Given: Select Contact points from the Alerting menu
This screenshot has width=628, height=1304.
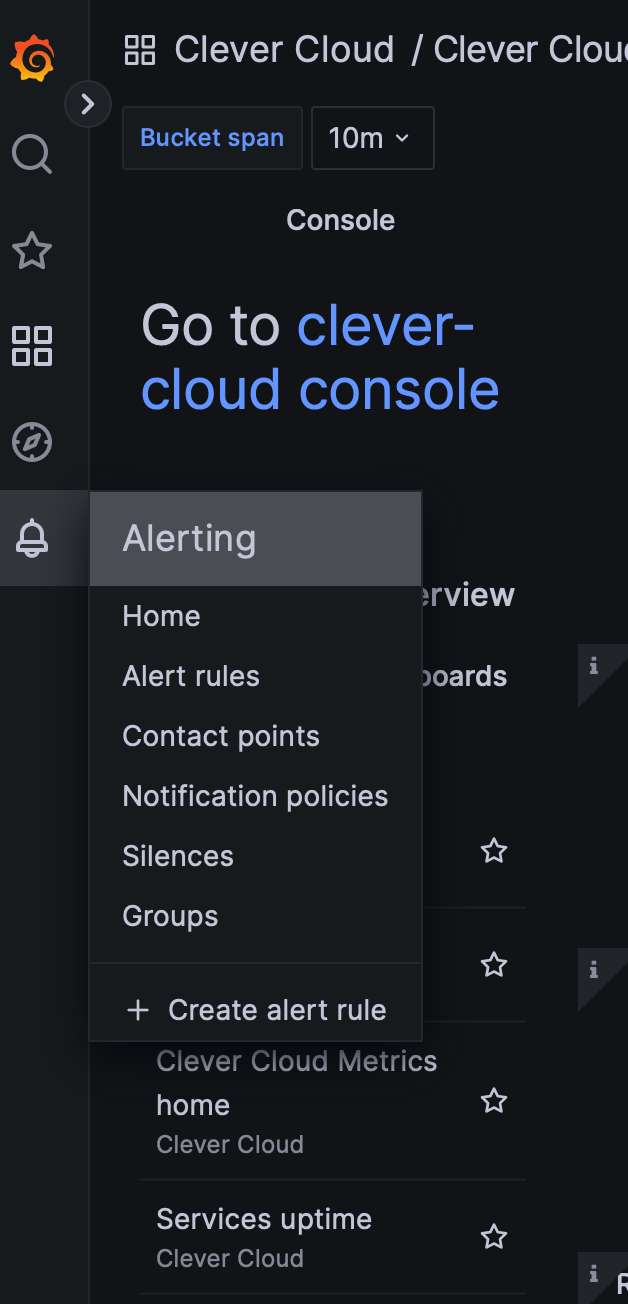Looking at the screenshot, I should (220, 736).
